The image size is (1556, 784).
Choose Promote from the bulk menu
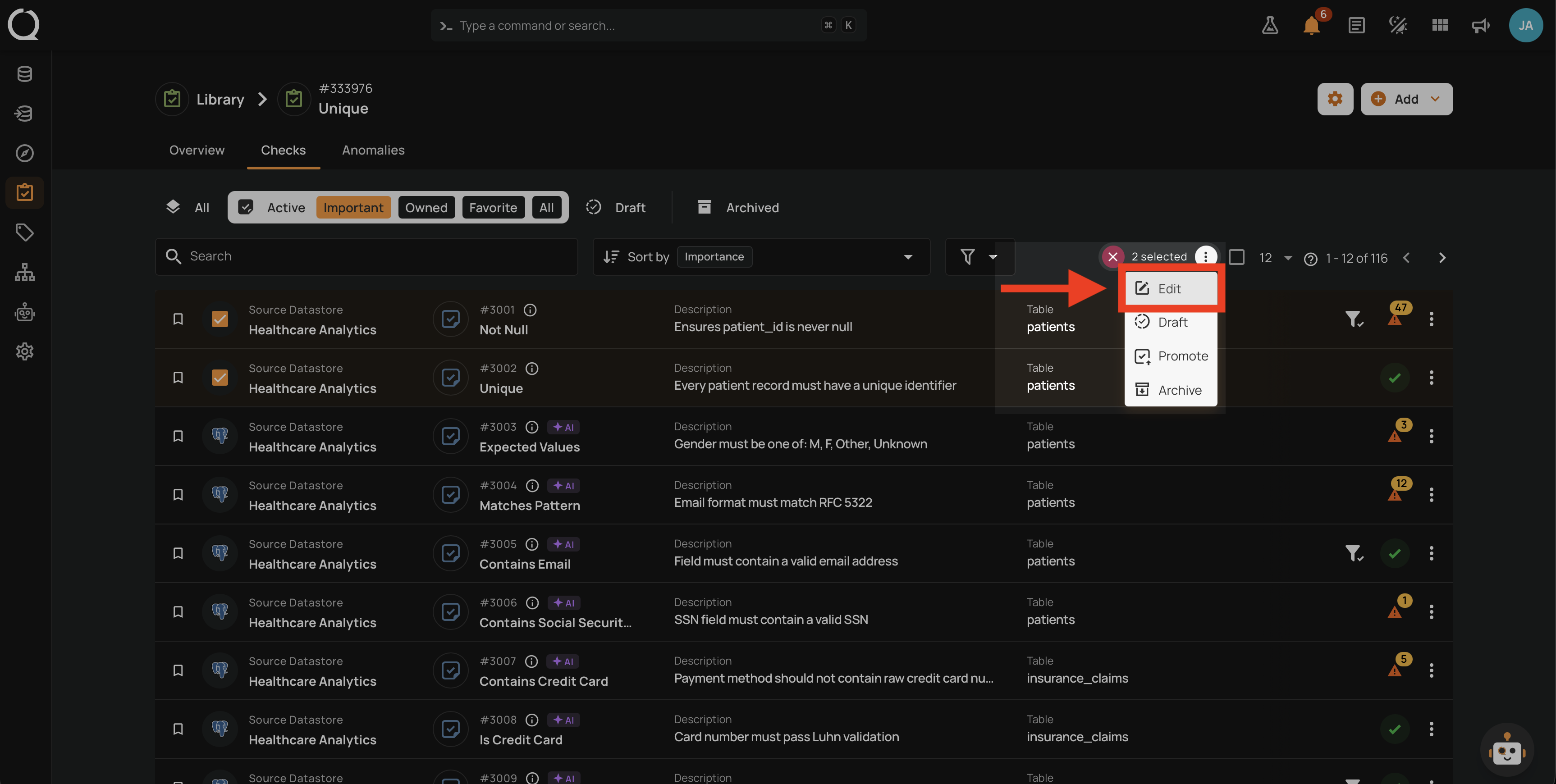click(x=1170, y=356)
